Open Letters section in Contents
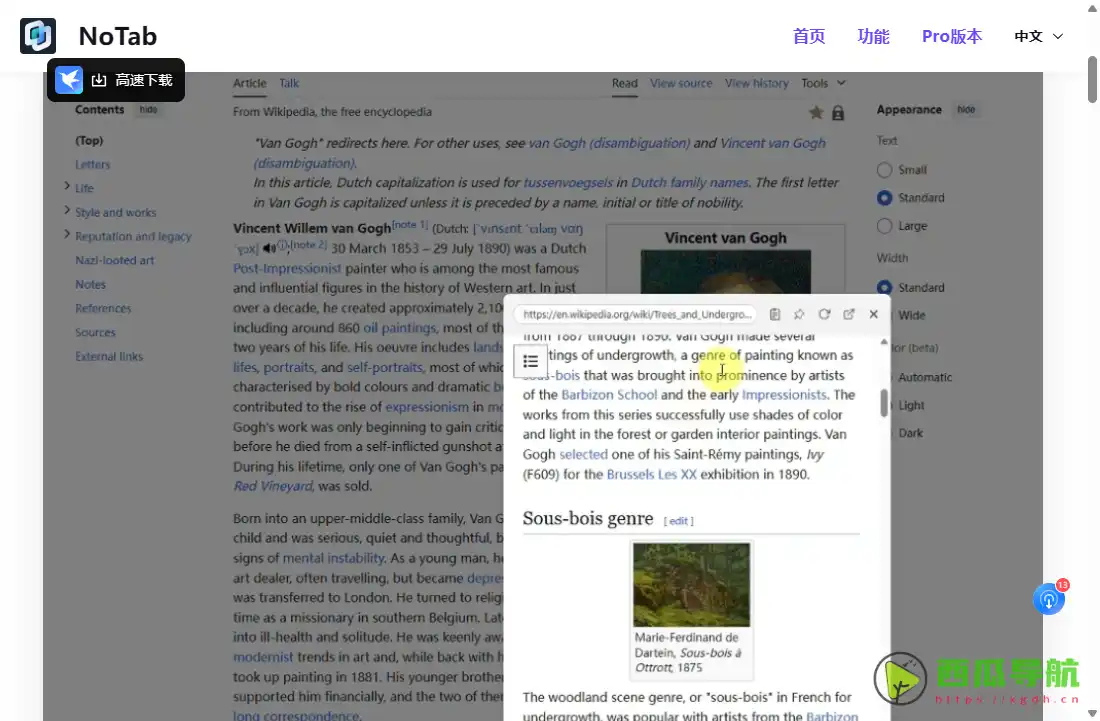The image size is (1100, 721). [93, 164]
